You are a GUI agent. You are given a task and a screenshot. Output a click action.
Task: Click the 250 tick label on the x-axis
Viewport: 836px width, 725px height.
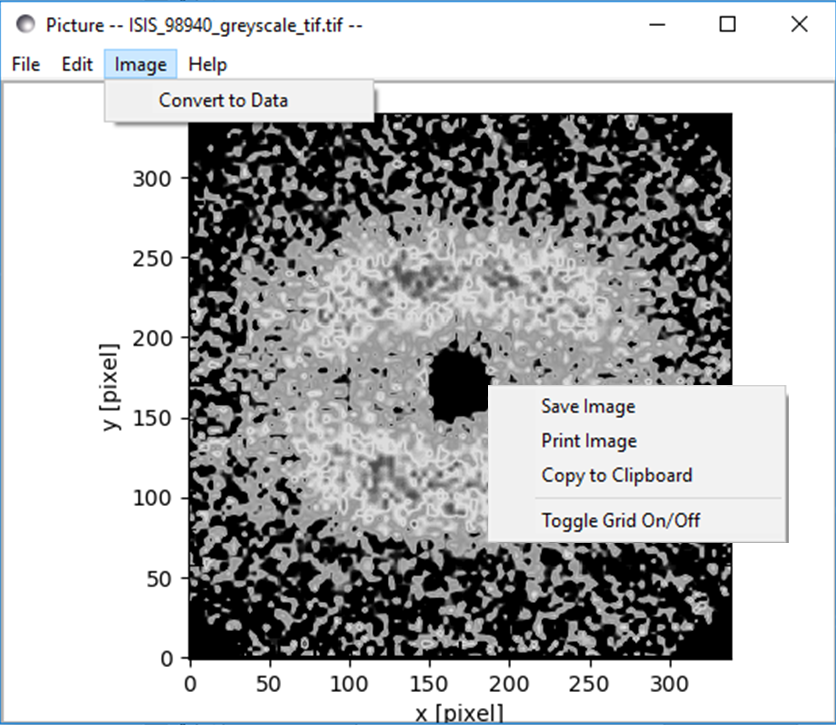coord(589,683)
